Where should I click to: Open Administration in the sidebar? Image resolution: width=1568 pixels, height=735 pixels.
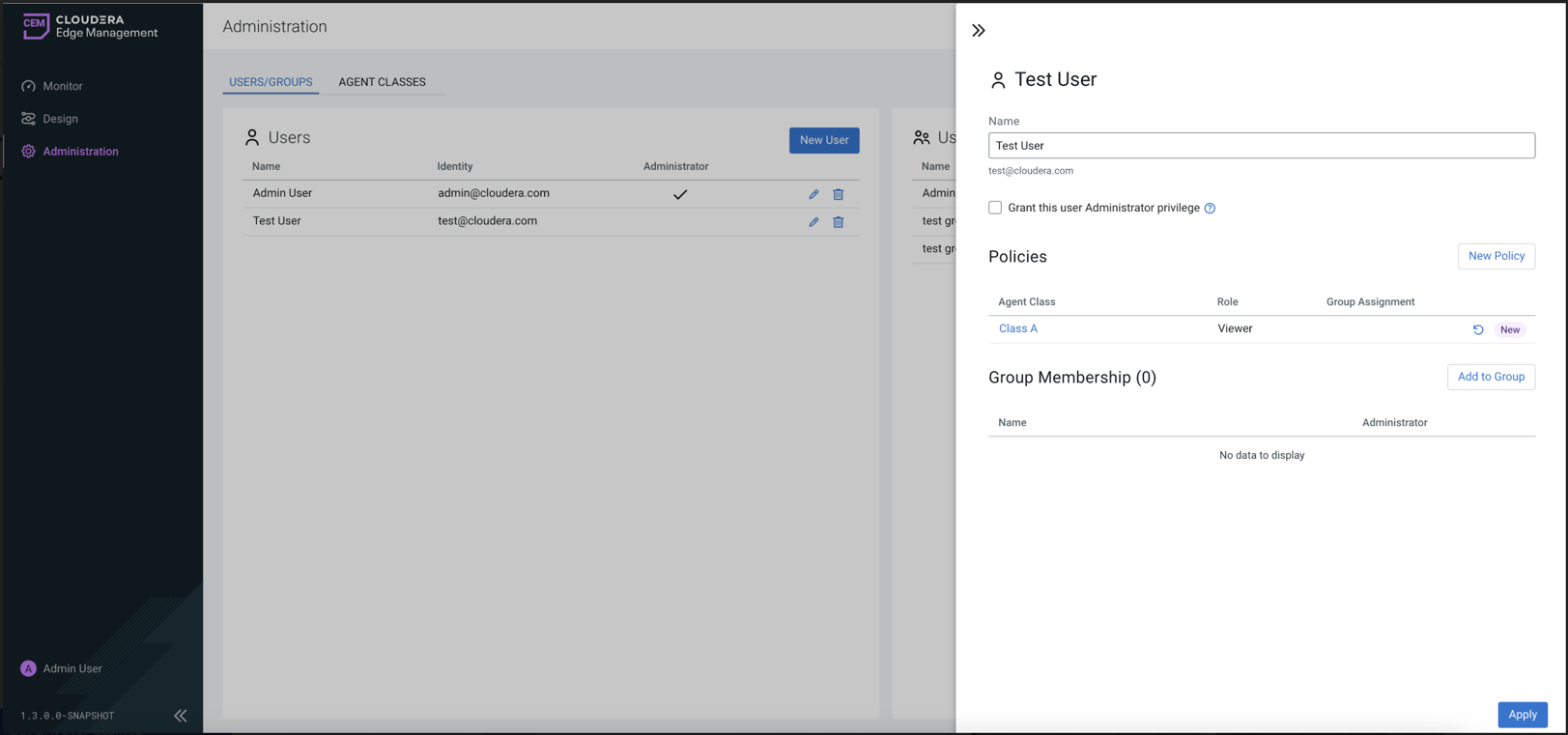pyautogui.click(x=80, y=152)
